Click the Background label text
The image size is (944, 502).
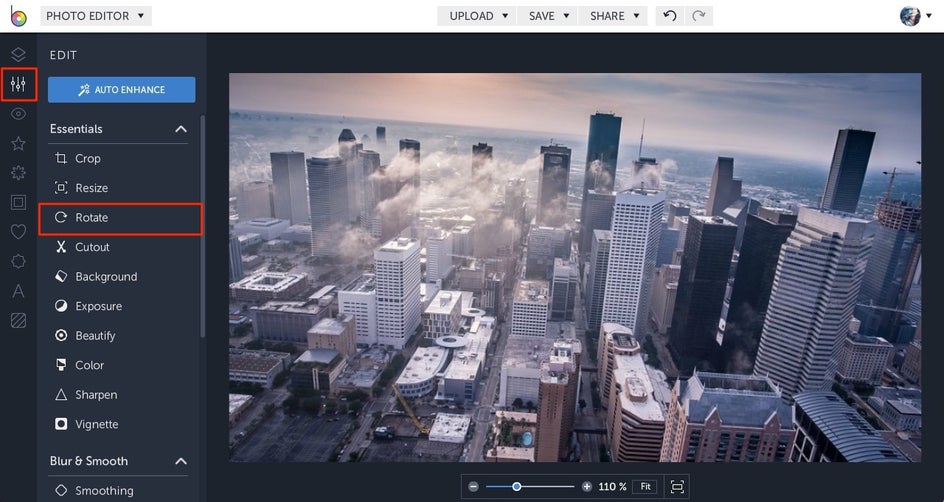pyautogui.click(x=106, y=277)
